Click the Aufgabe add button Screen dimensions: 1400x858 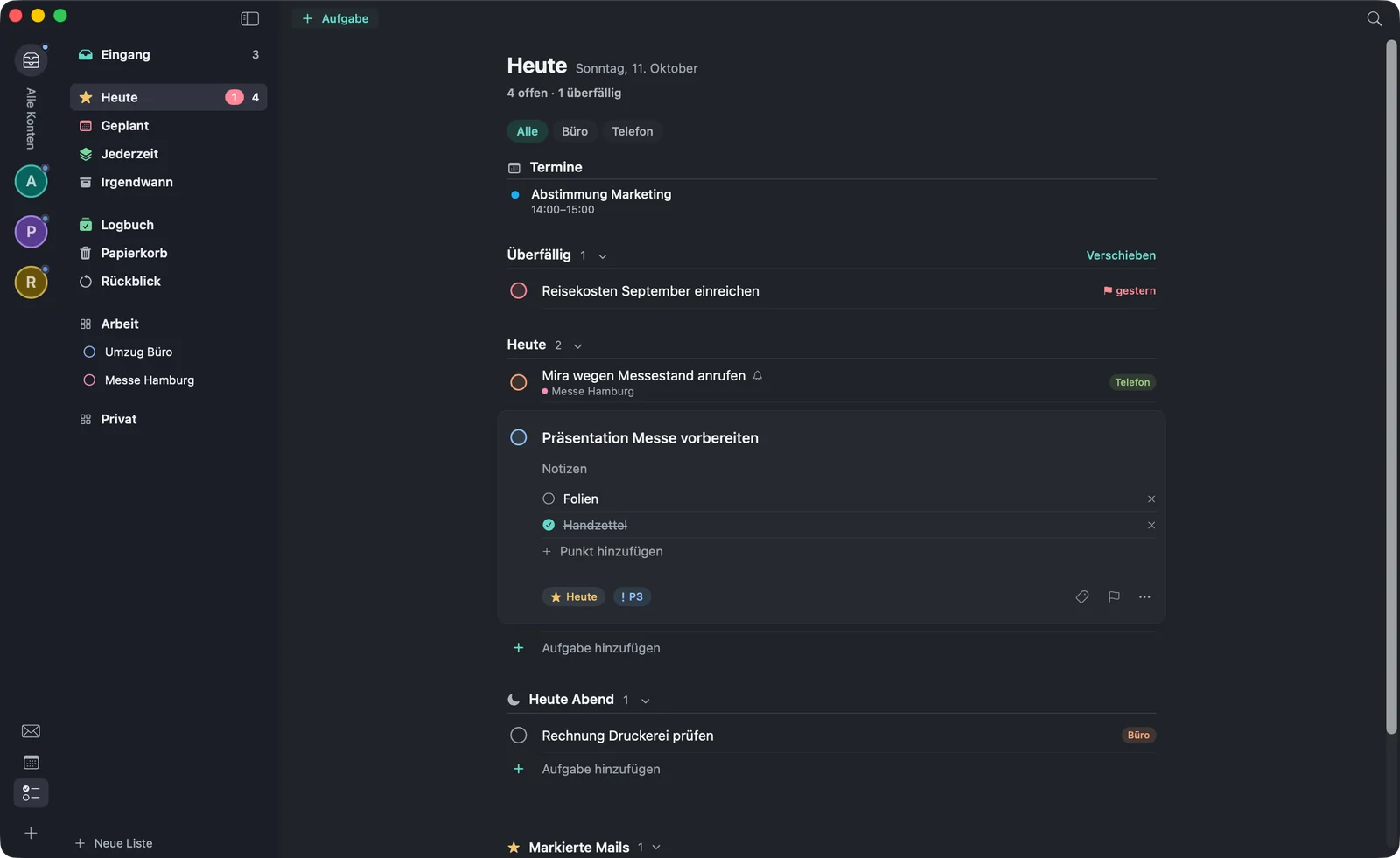[x=335, y=18]
